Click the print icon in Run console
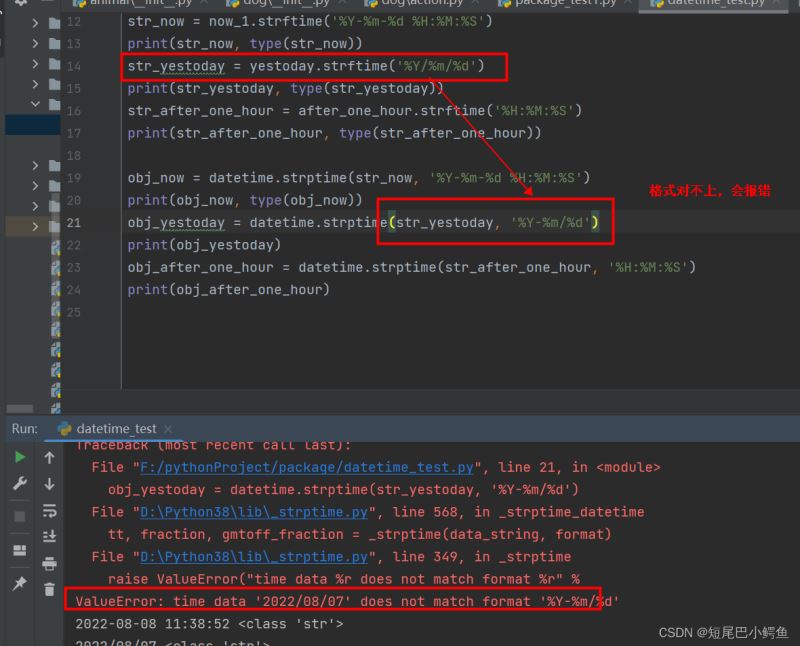Screen dimensions: 800x646 (x=49, y=563)
